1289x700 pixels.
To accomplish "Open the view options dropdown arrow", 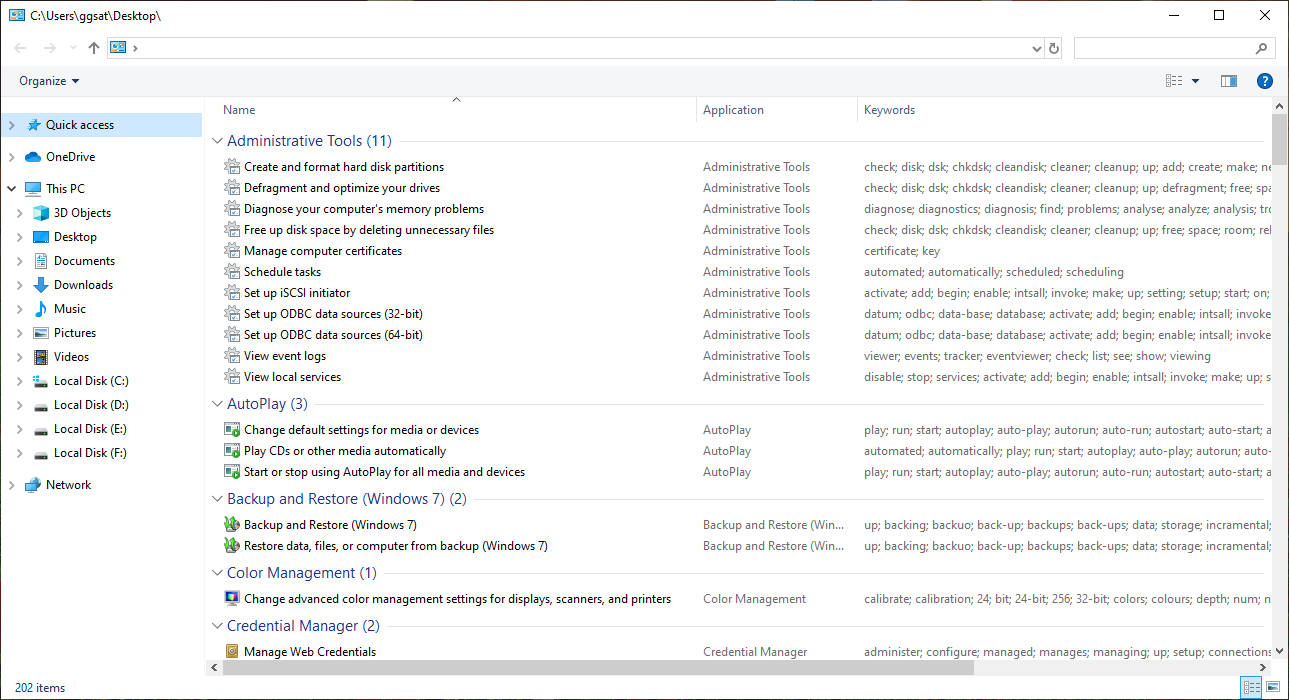I will pos(1195,81).
